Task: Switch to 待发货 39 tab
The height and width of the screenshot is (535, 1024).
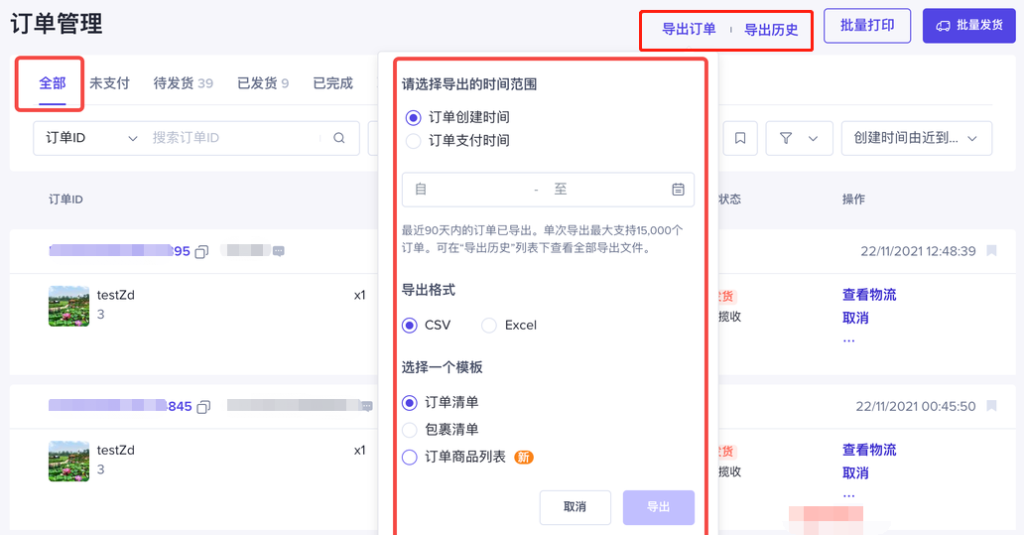Action: click(183, 84)
